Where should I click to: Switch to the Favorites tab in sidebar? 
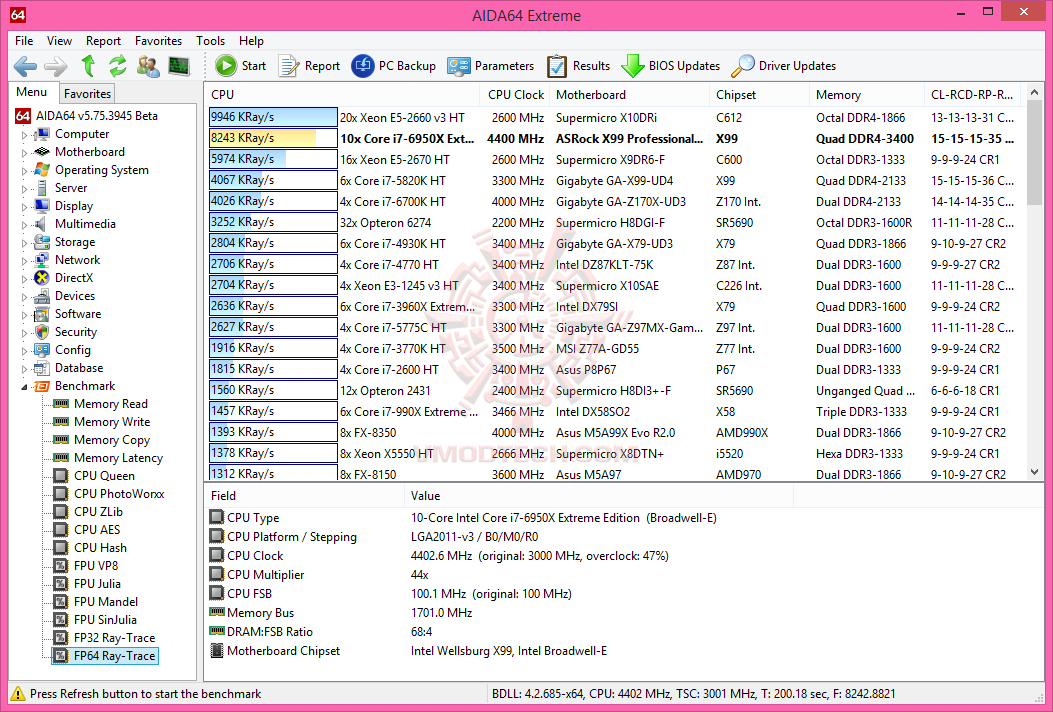point(87,94)
